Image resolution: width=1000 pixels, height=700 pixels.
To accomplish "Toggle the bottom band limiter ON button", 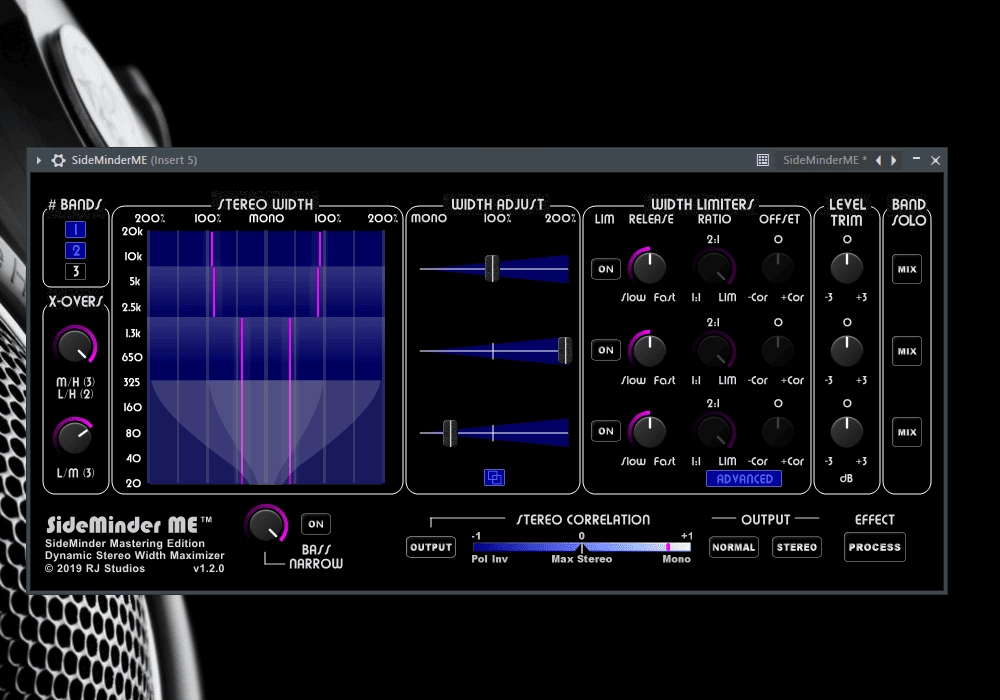I will click(x=606, y=431).
